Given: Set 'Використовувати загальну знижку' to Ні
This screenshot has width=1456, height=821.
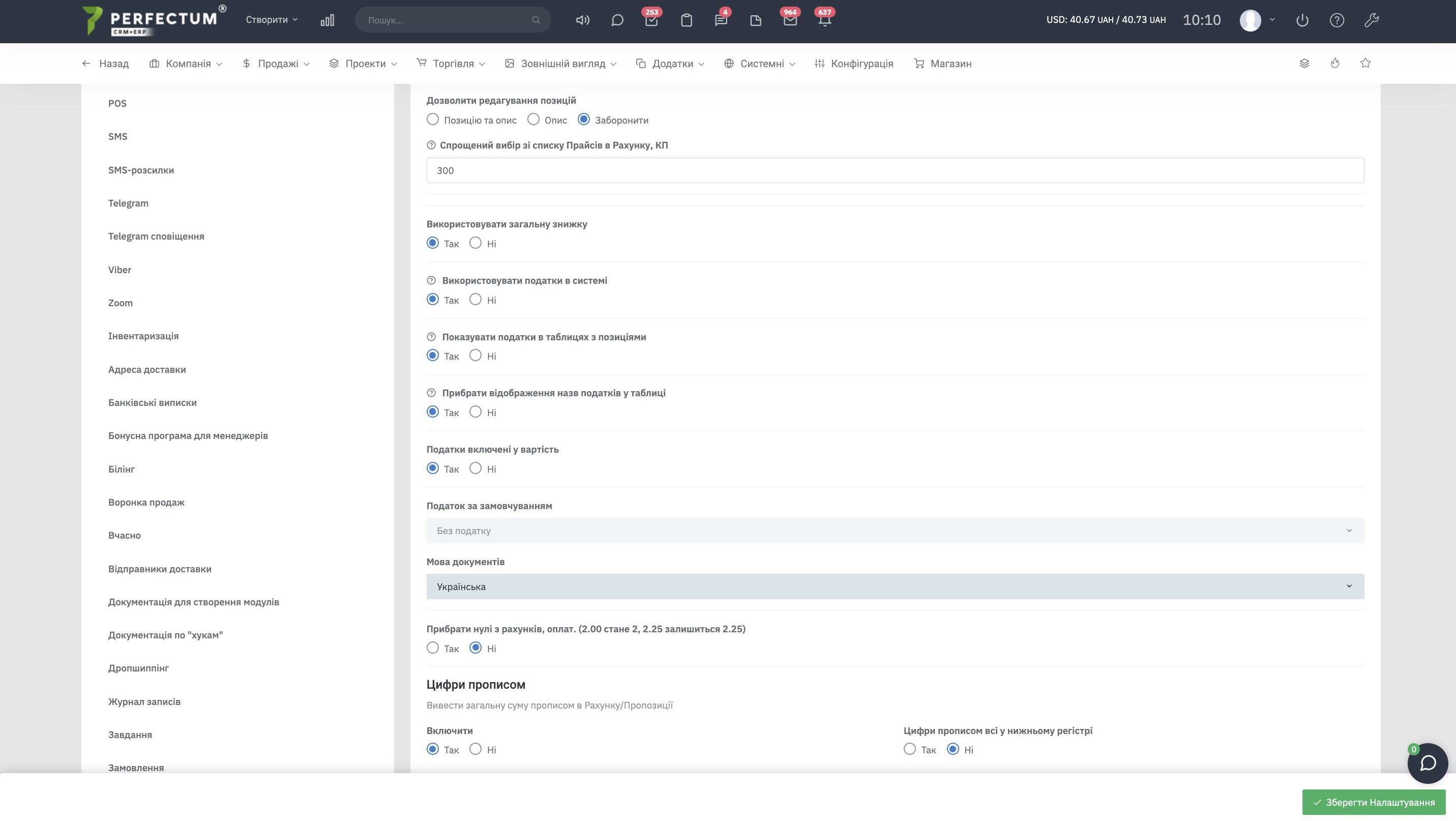Looking at the screenshot, I should [476, 243].
